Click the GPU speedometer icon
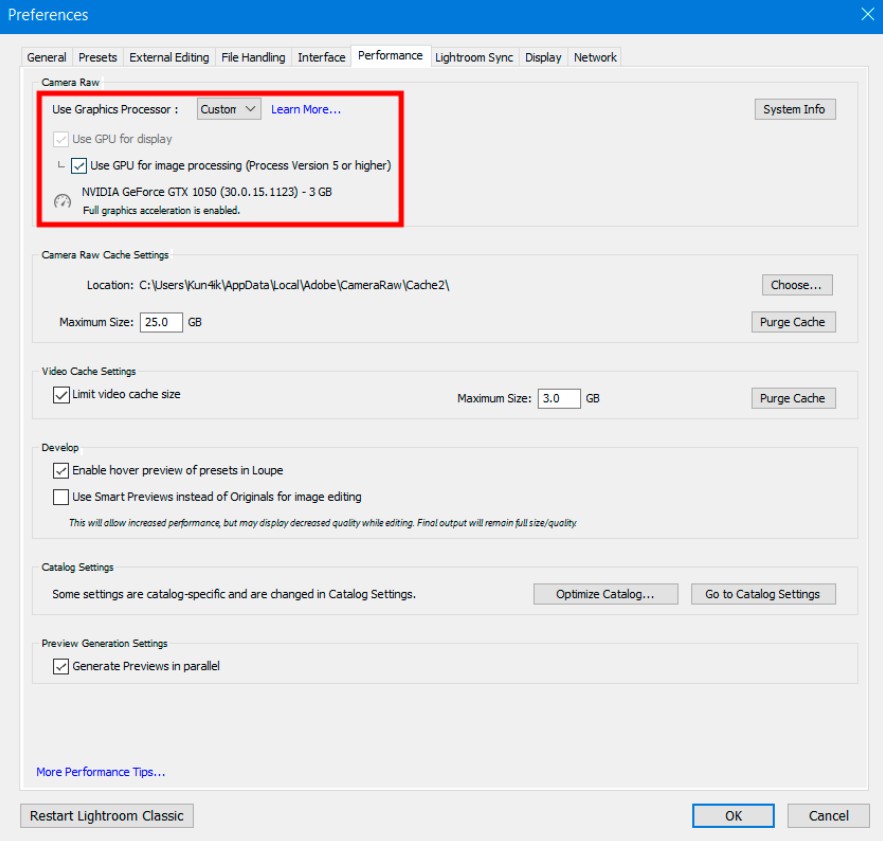The width and height of the screenshot is (883, 841). 63,201
